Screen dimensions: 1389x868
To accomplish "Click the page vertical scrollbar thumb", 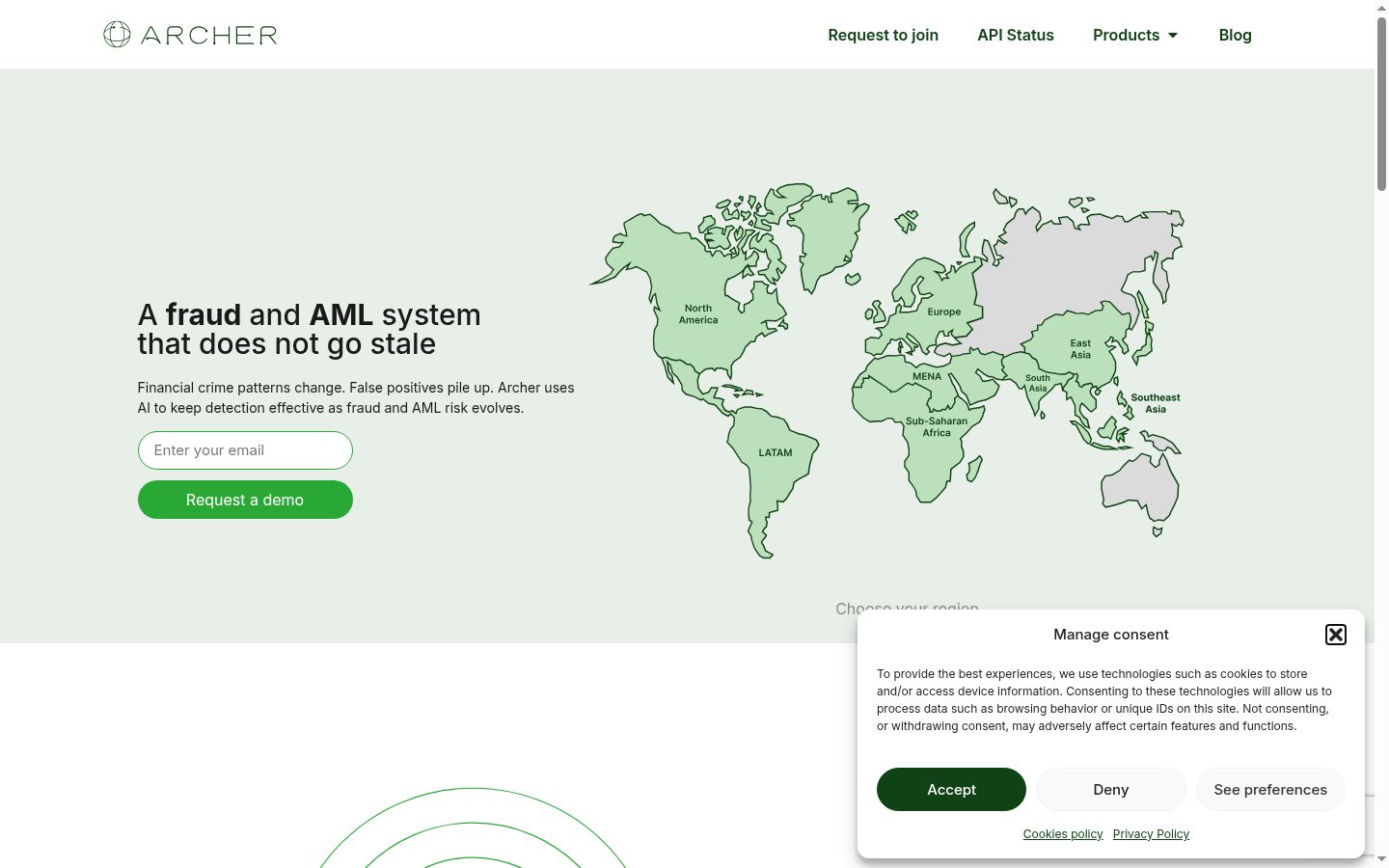I will tap(1381, 103).
